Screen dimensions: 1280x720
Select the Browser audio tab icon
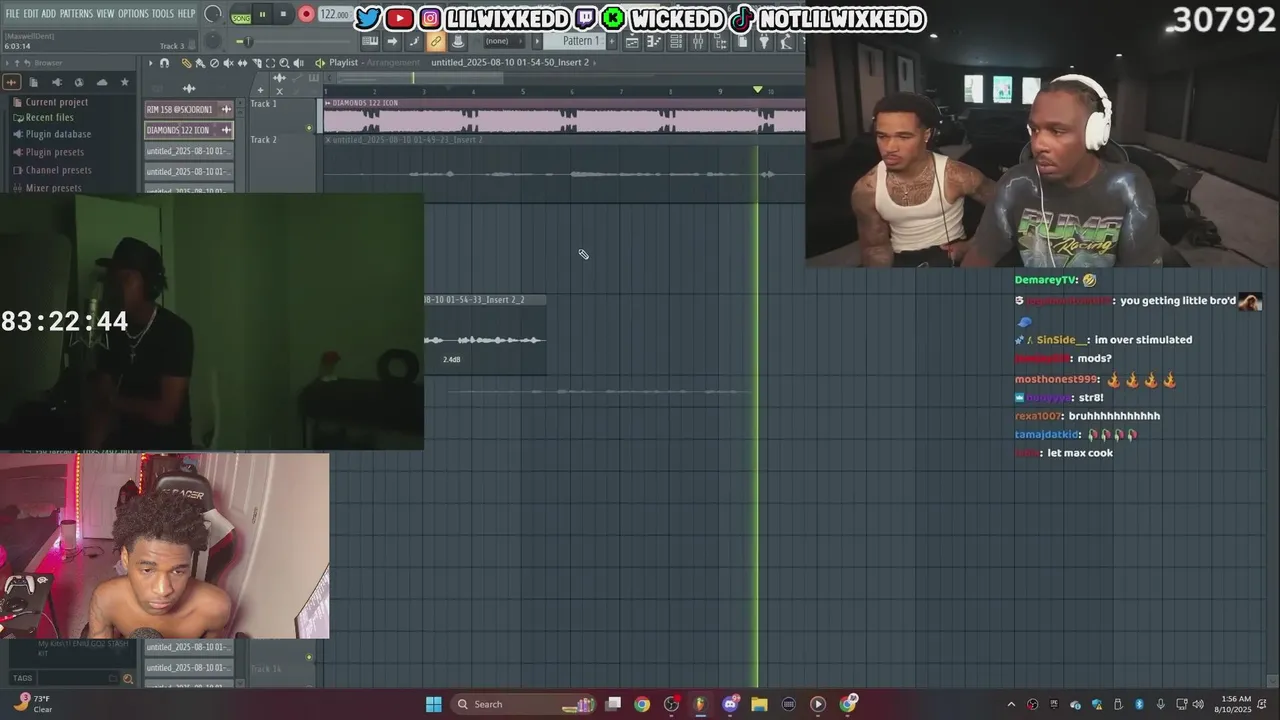(11, 82)
